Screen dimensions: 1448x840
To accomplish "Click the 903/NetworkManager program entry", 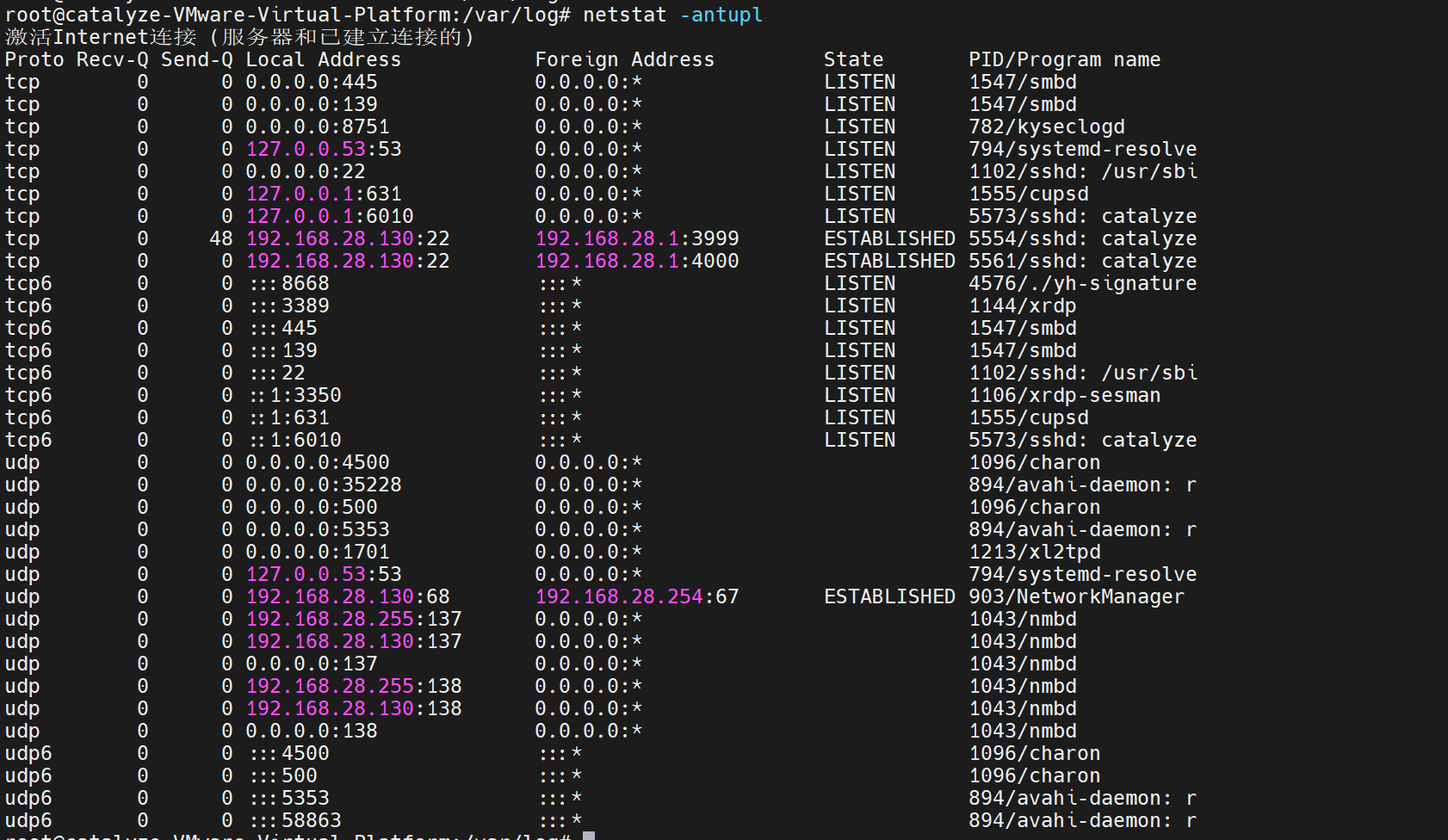I will click(1076, 596).
